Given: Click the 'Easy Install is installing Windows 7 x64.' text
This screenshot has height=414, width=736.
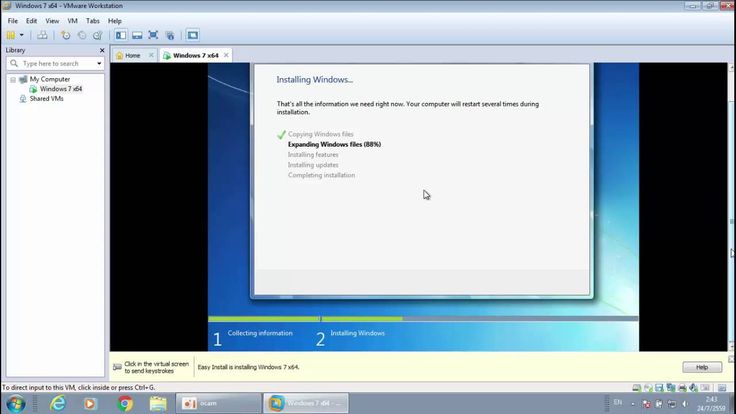Looking at the screenshot, I should click(248, 367).
